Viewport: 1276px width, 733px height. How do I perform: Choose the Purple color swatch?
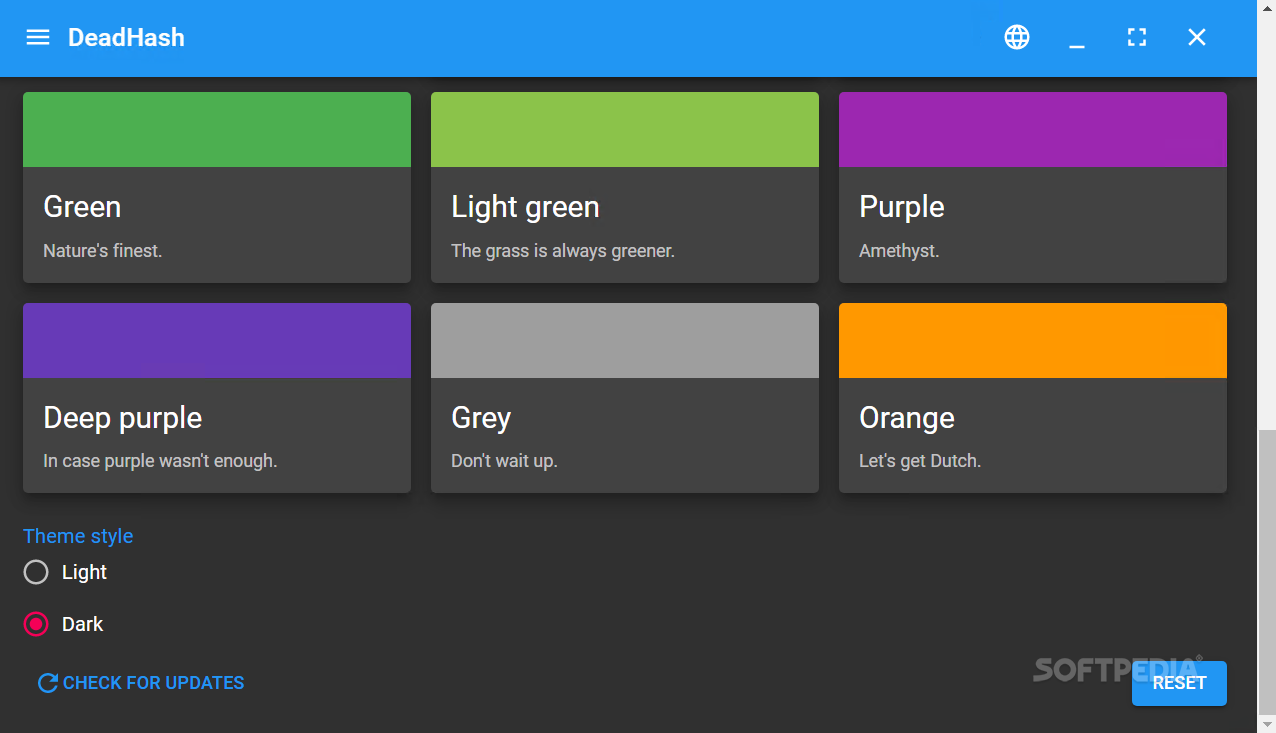point(1033,130)
